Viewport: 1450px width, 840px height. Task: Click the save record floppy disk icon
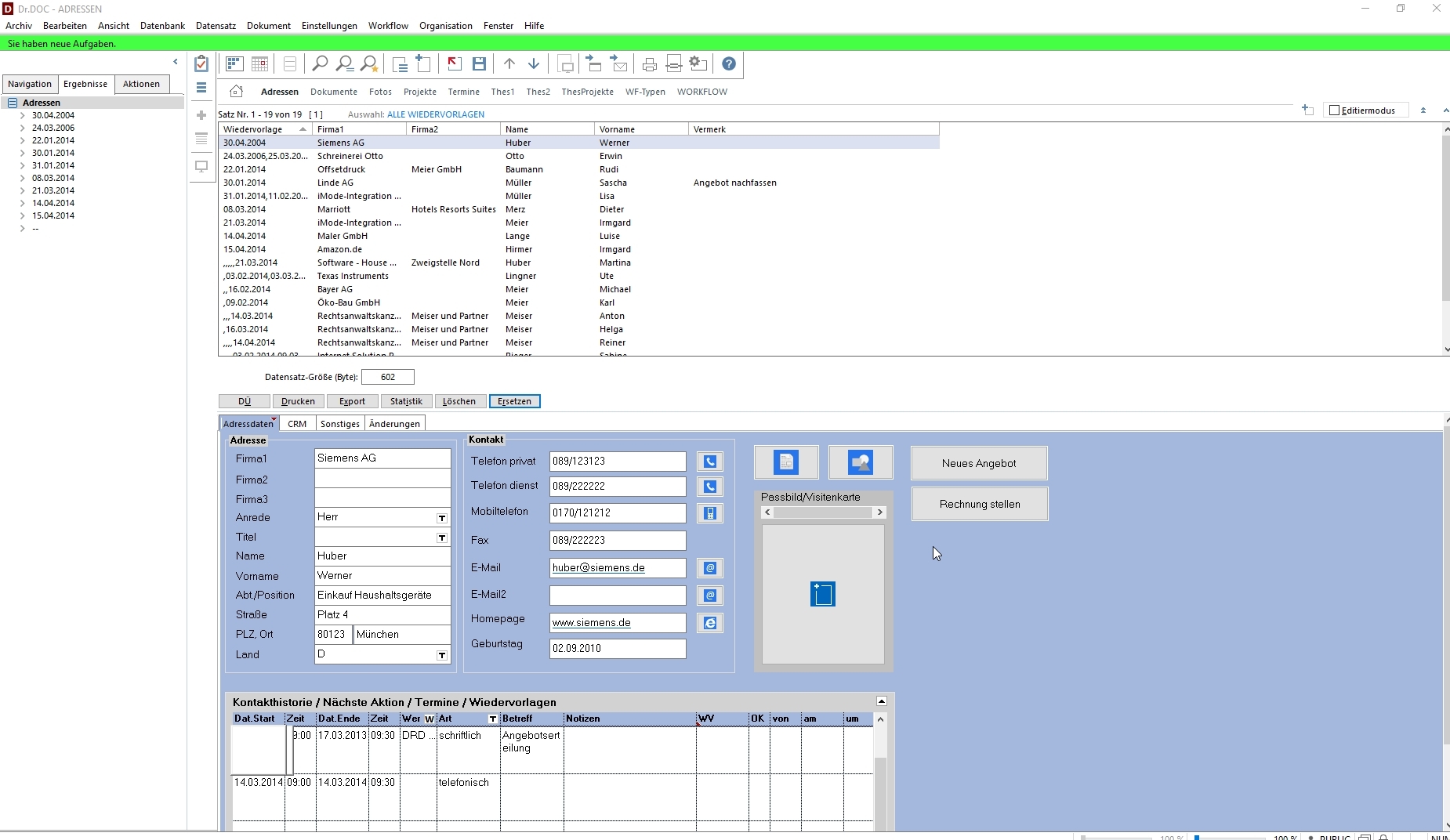pyautogui.click(x=480, y=64)
